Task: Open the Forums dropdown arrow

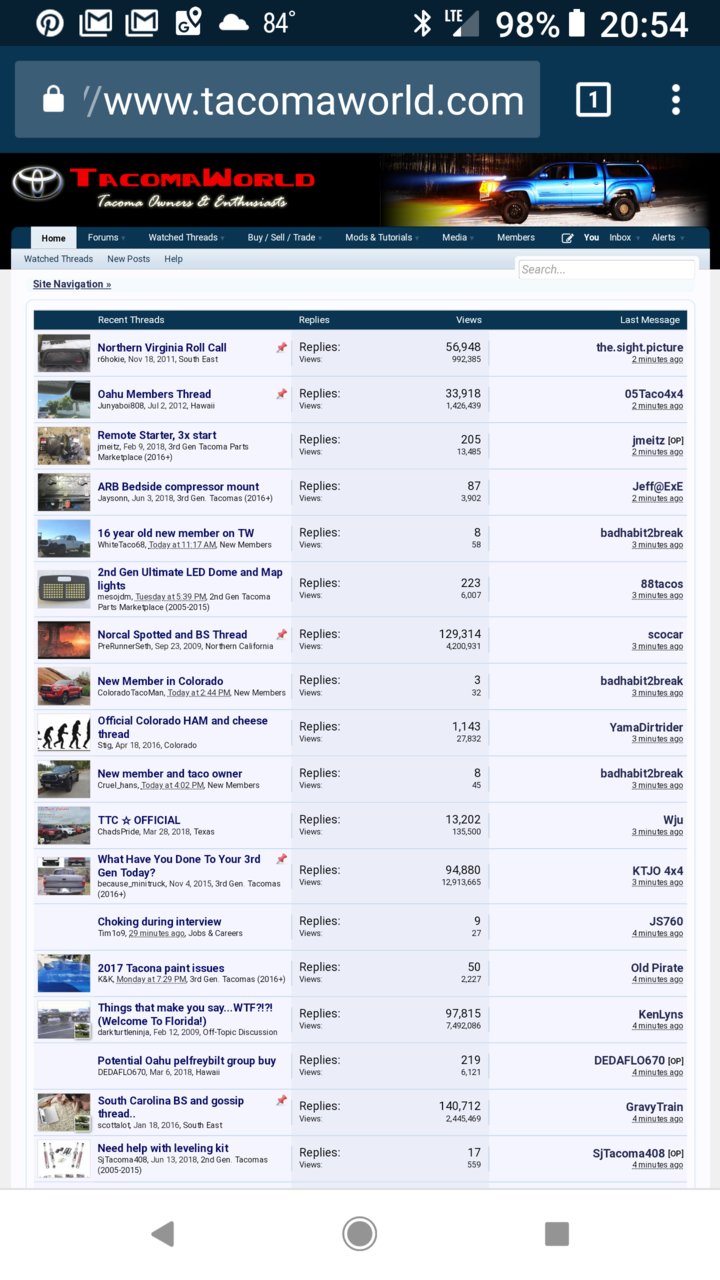Action: click(x=123, y=239)
